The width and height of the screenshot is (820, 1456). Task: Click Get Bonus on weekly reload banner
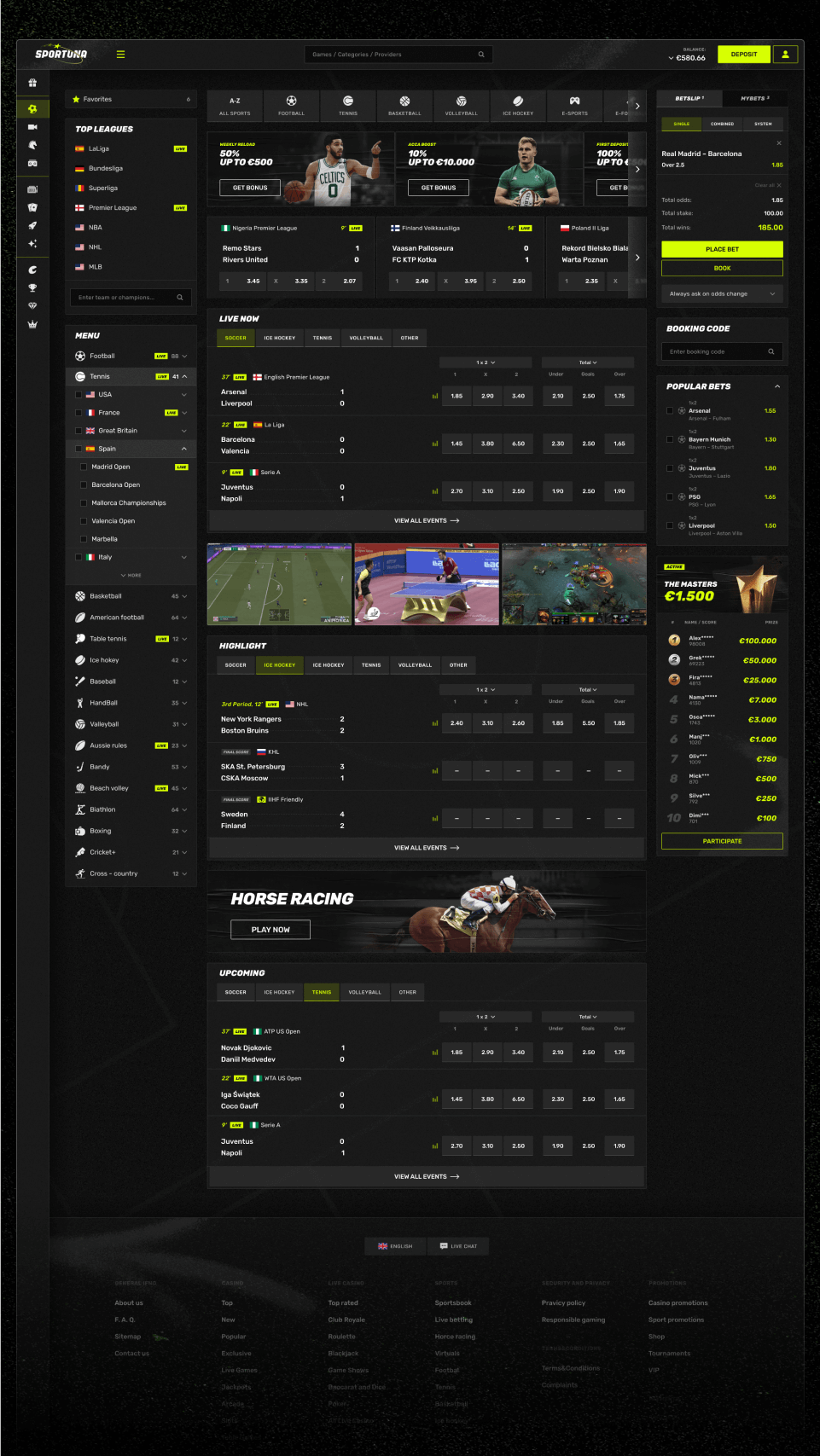pos(250,188)
